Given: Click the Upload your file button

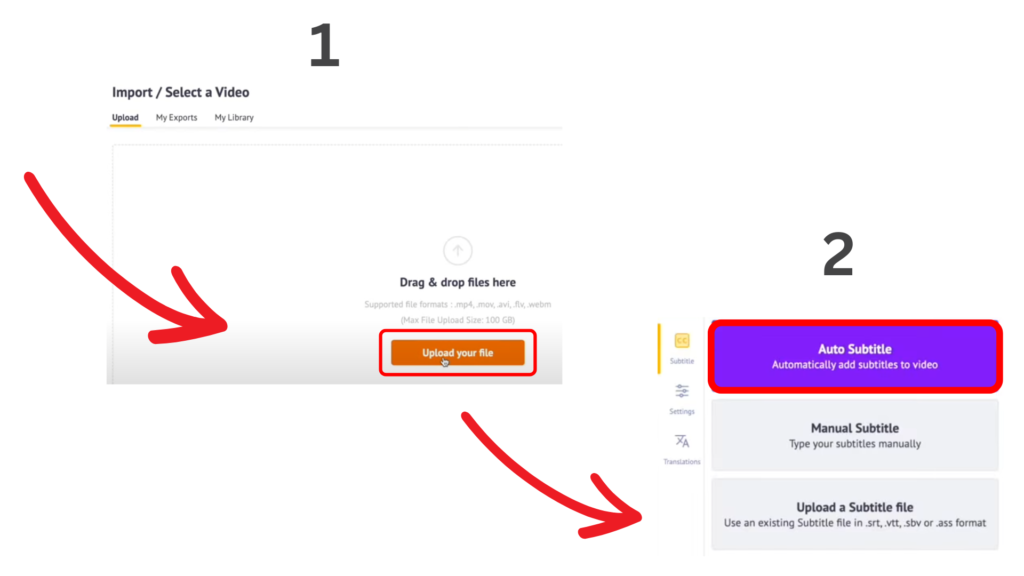Looking at the screenshot, I should [457, 352].
